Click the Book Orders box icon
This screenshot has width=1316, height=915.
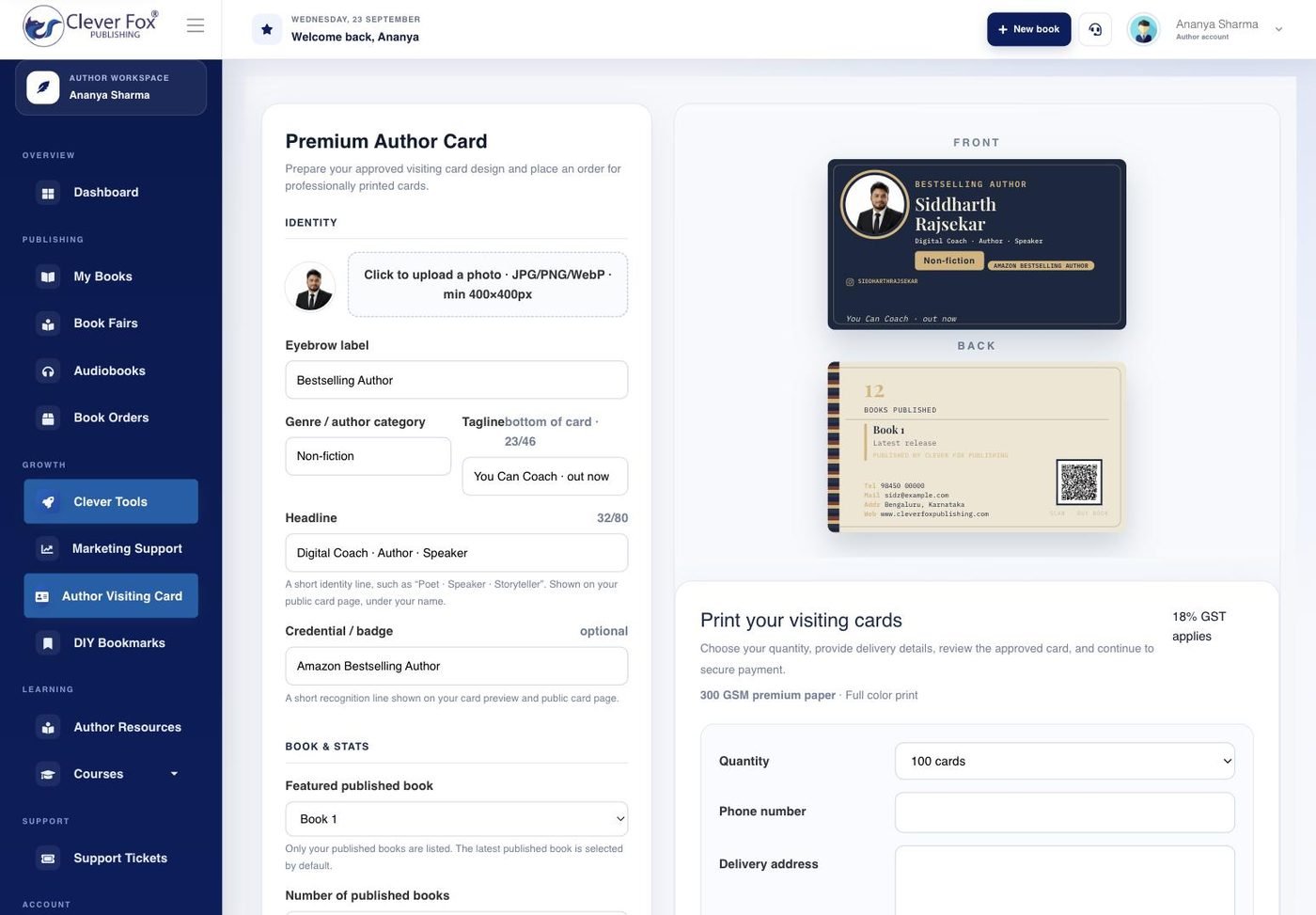click(x=48, y=418)
